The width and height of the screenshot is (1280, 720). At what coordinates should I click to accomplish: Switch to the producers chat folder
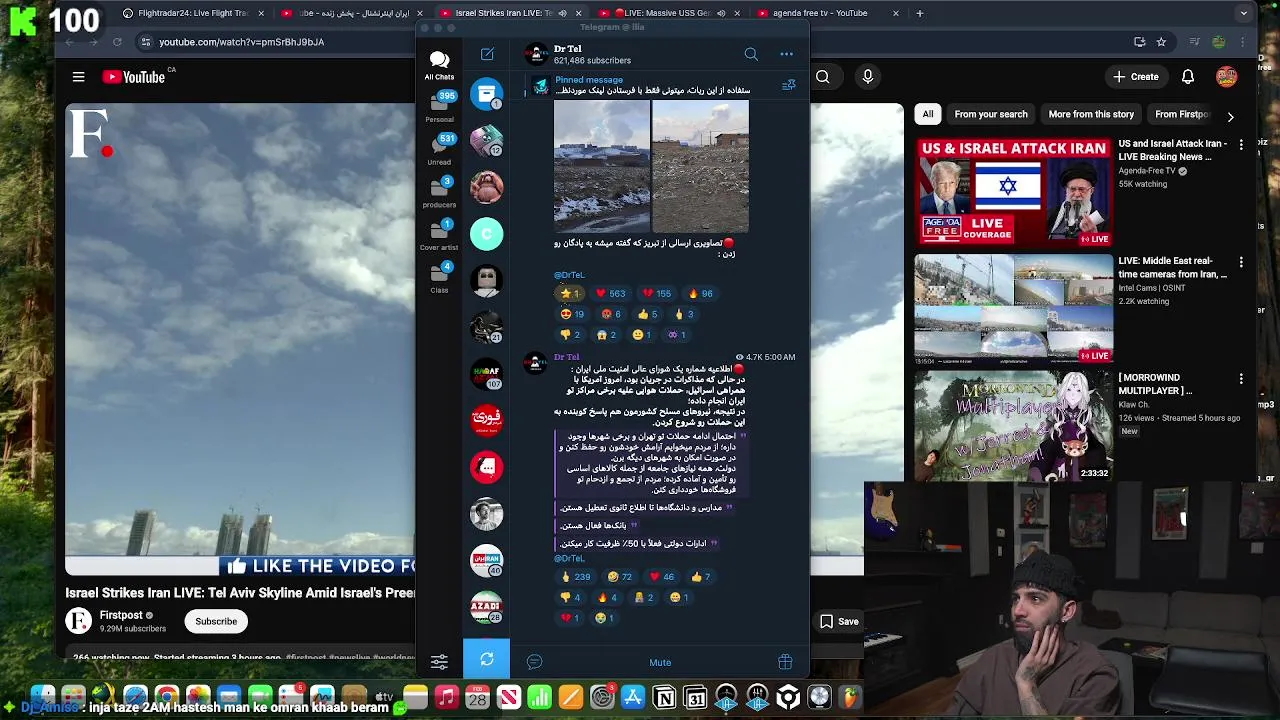(x=439, y=193)
